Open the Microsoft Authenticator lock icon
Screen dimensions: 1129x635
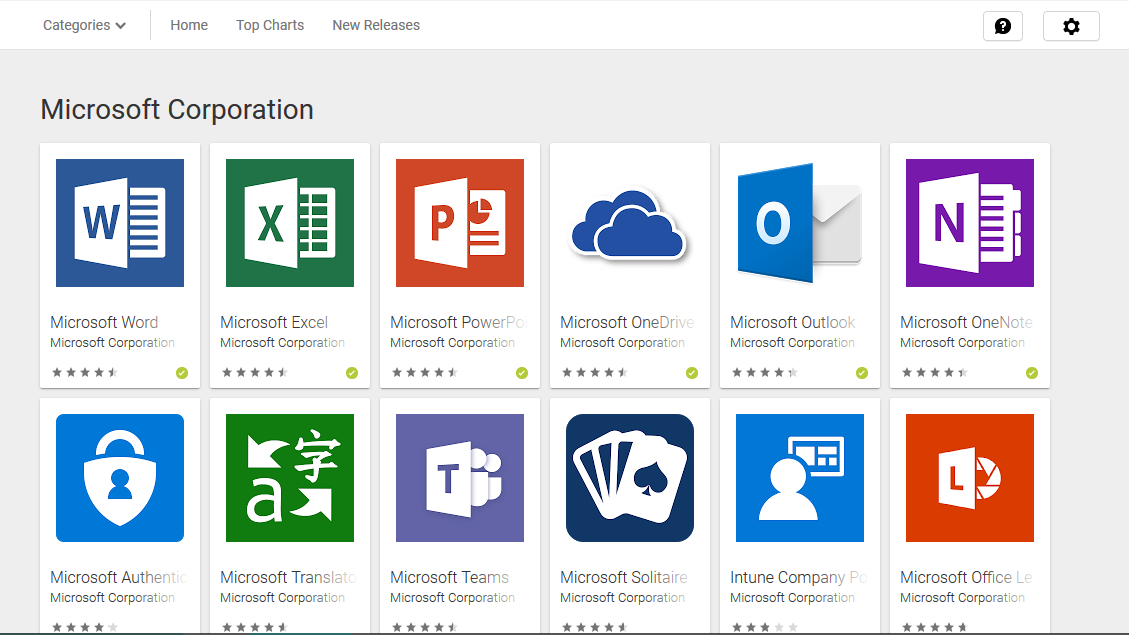pos(120,477)
